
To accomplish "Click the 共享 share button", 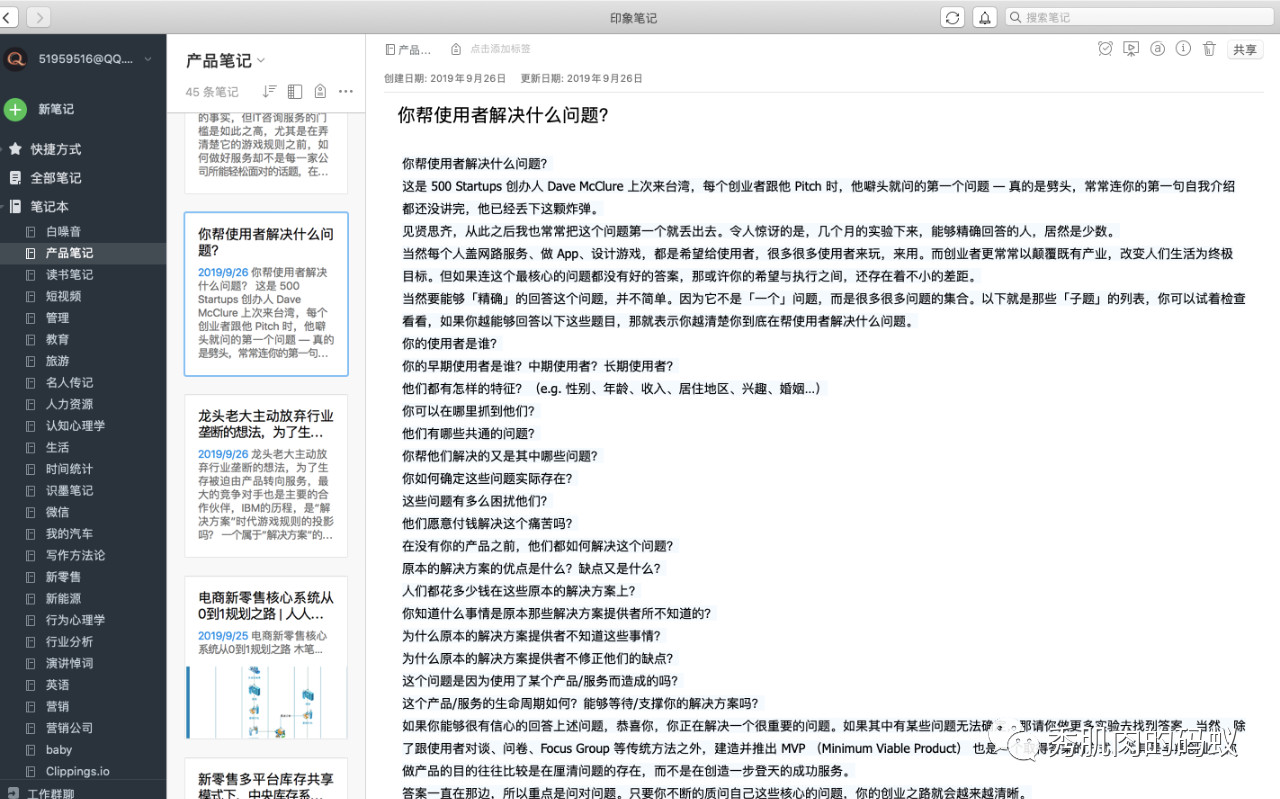I will point(1245,50).
